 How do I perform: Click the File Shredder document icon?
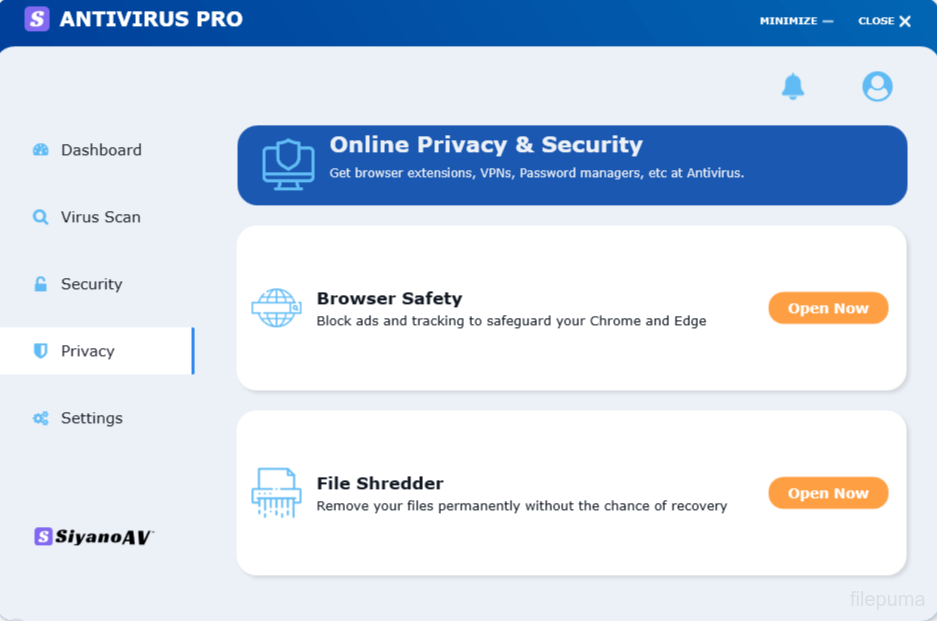(276, 493)
